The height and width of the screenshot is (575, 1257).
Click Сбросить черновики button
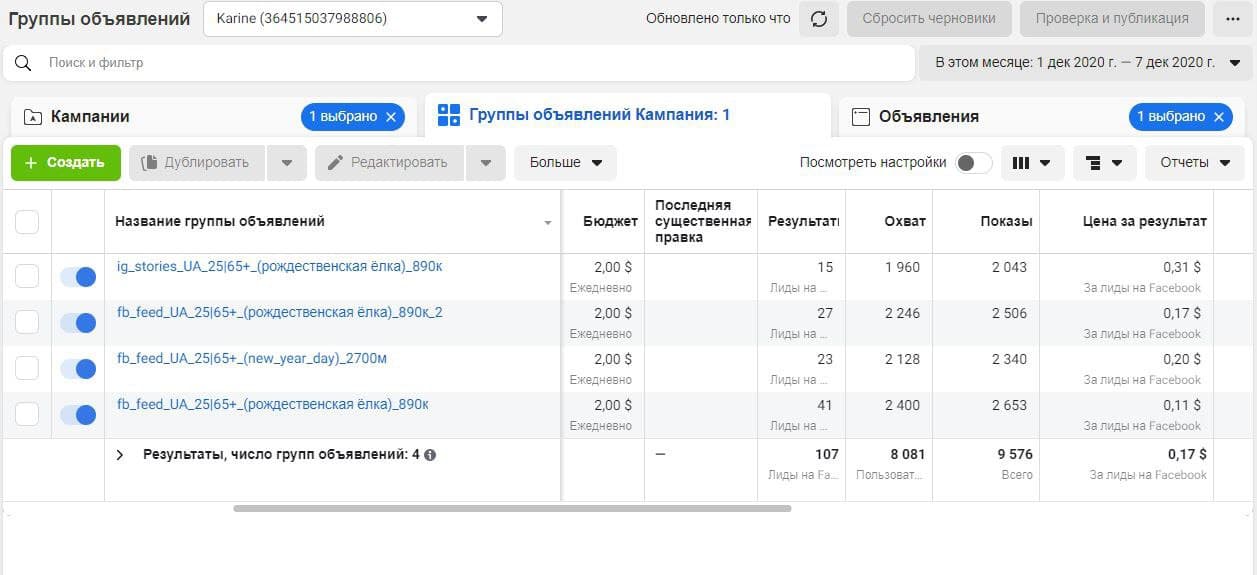[929, 19]
